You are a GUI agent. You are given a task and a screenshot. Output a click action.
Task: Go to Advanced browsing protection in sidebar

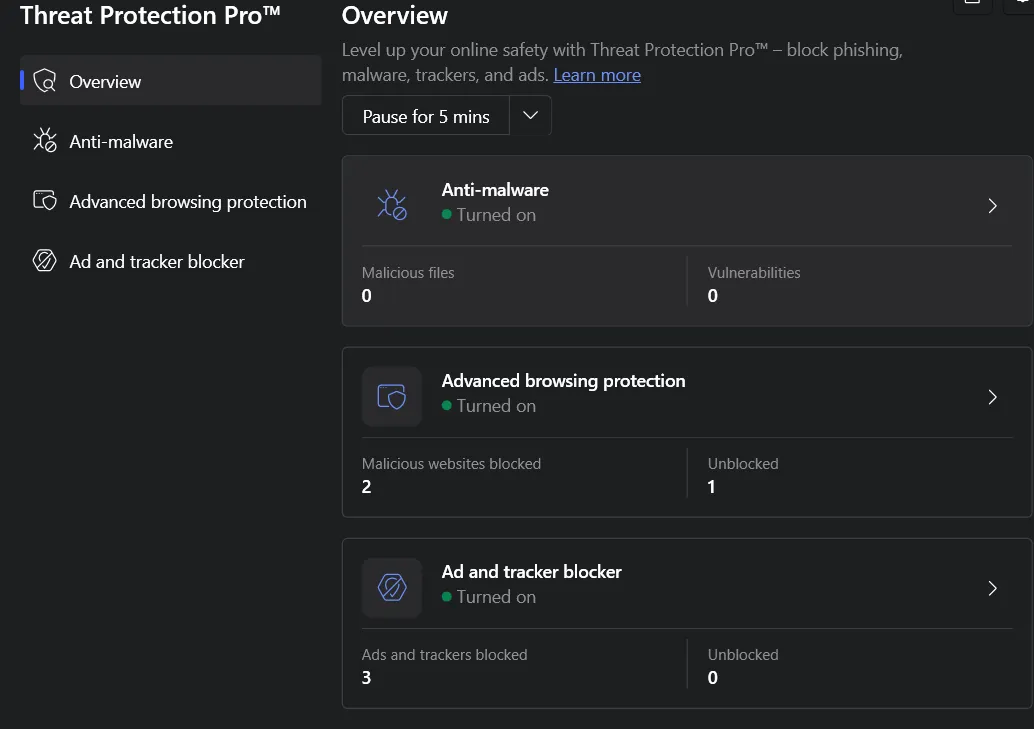click(x=187, y=202)
